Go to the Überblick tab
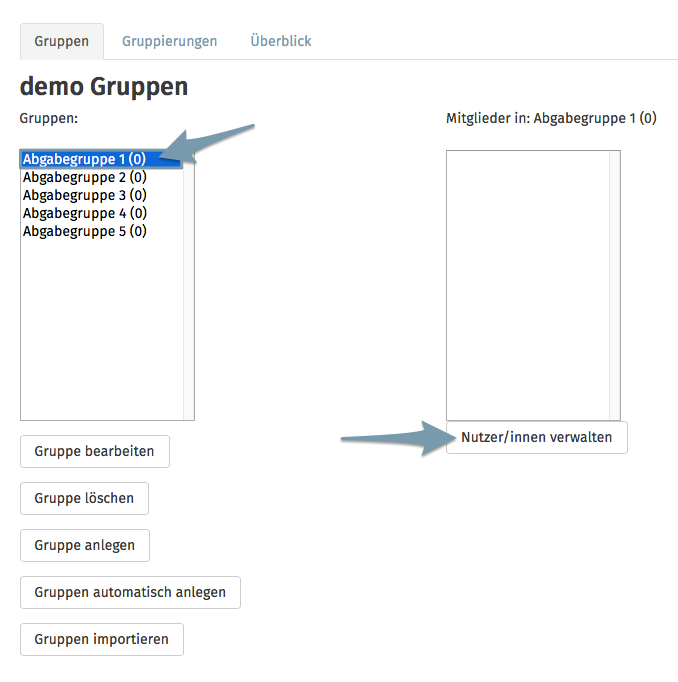This screenshot has height=682, width=678. coord(281,41)
